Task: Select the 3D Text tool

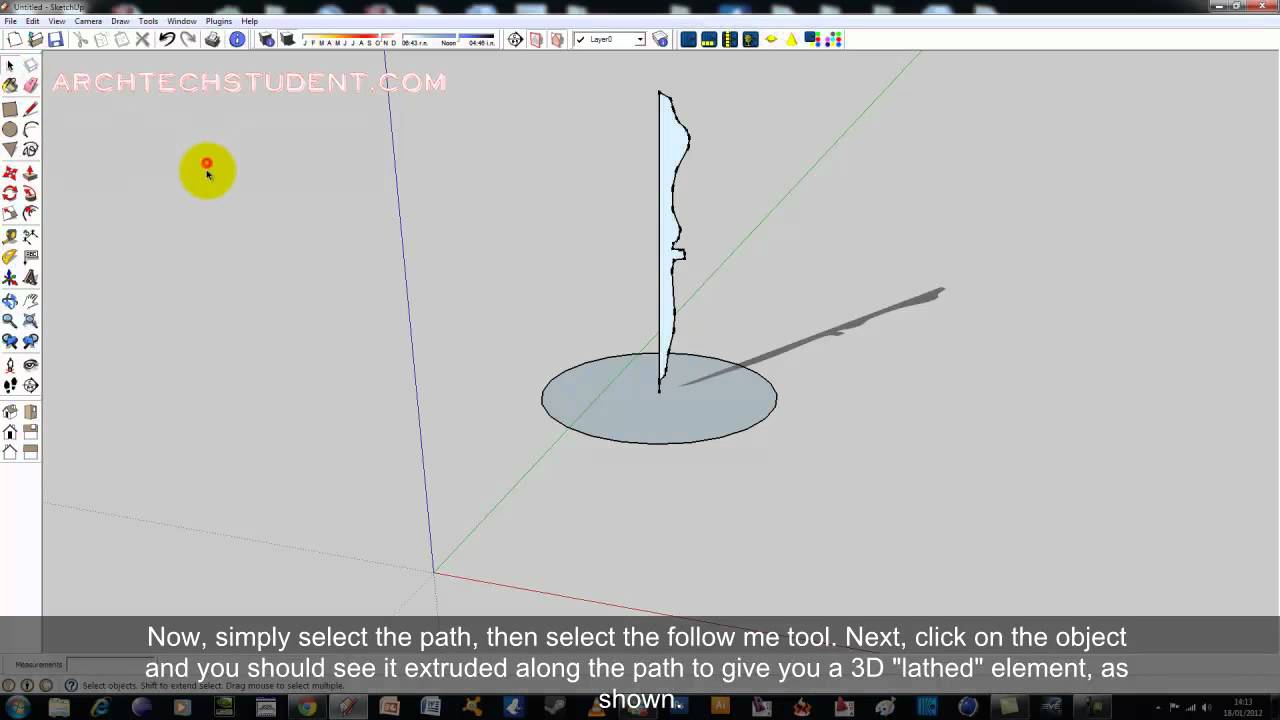Action: tap(31, 278)
